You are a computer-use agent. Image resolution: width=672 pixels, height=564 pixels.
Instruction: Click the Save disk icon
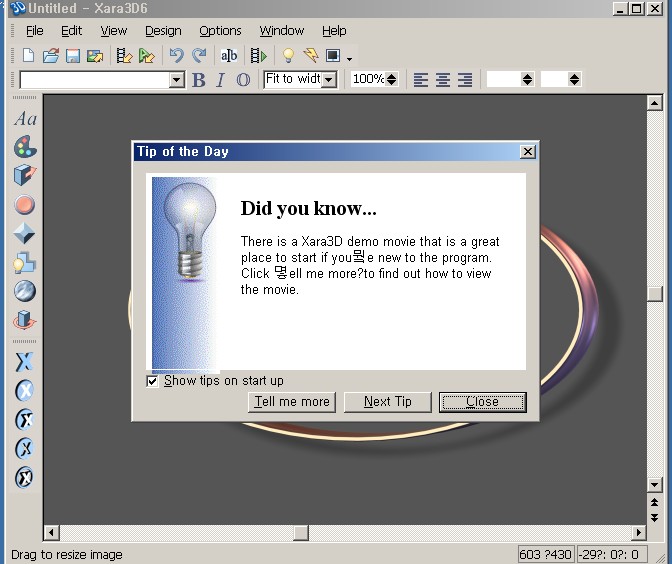pos(73,56)
